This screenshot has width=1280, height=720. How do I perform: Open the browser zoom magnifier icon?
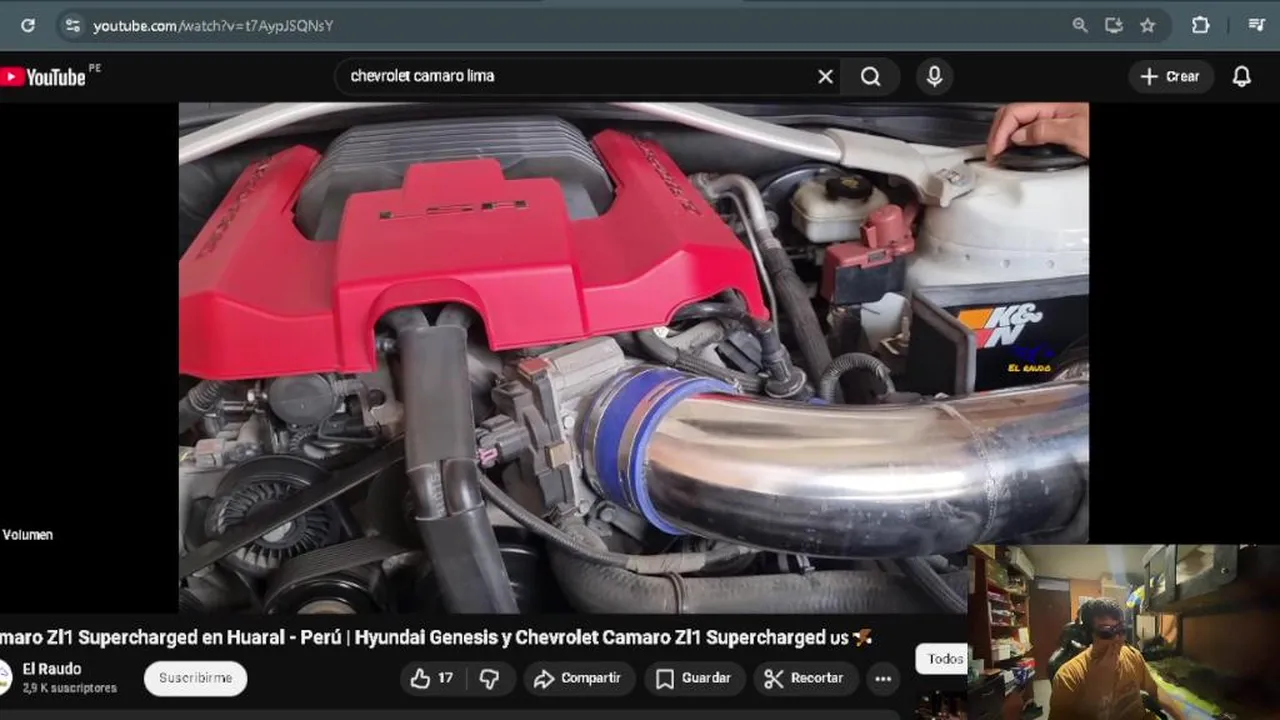[1080, 26]
